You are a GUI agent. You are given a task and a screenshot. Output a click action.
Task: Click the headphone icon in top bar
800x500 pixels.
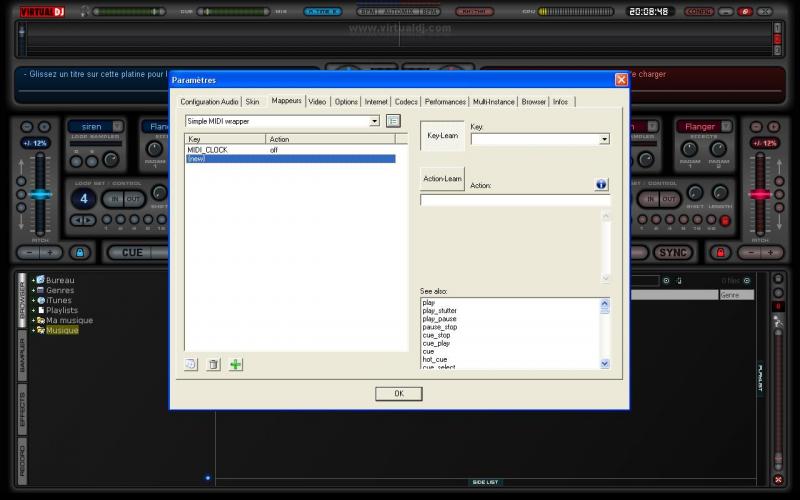pos(85,11)
